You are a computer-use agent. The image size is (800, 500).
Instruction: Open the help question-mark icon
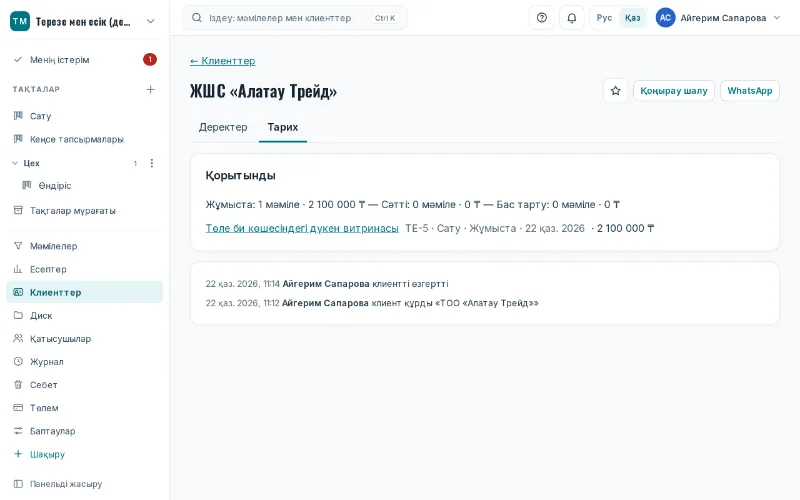(542, 18)
